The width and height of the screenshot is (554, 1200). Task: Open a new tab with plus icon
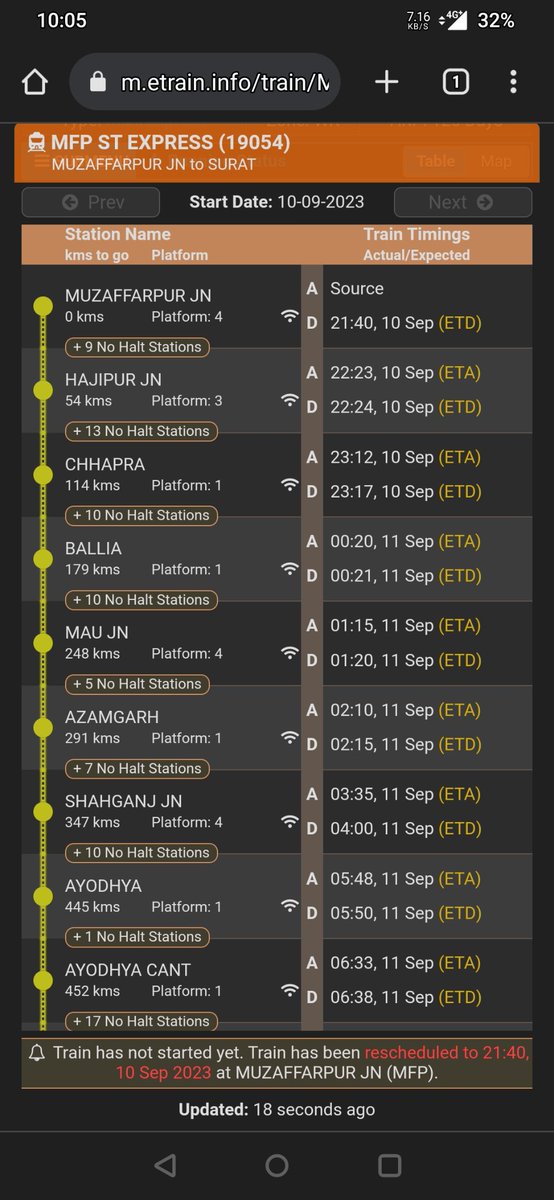pyautogui.click(x=386, y=82)
